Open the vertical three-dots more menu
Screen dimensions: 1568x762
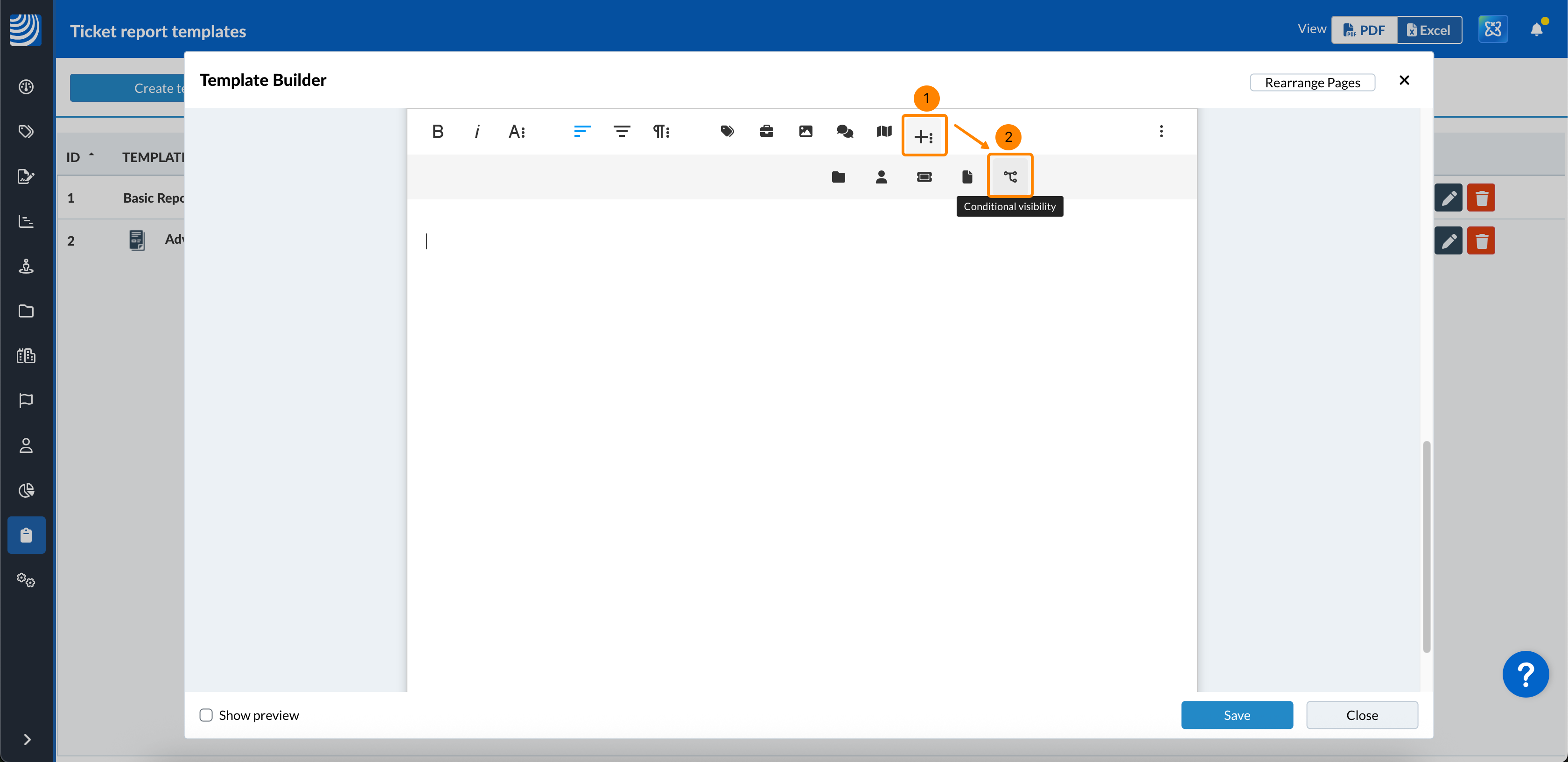point(1161,132)
